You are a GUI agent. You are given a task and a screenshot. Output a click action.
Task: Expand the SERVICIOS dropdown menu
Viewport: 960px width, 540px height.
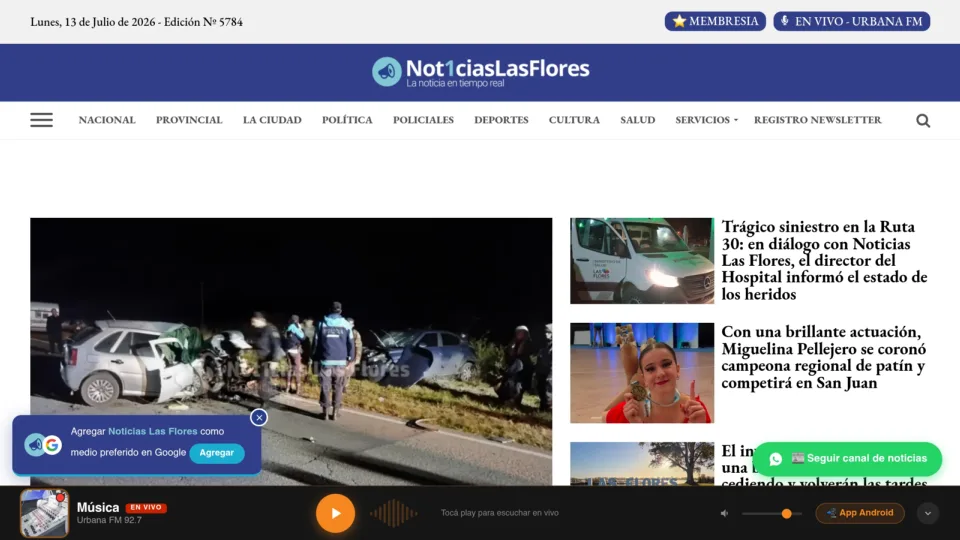[x=707, y=120]
